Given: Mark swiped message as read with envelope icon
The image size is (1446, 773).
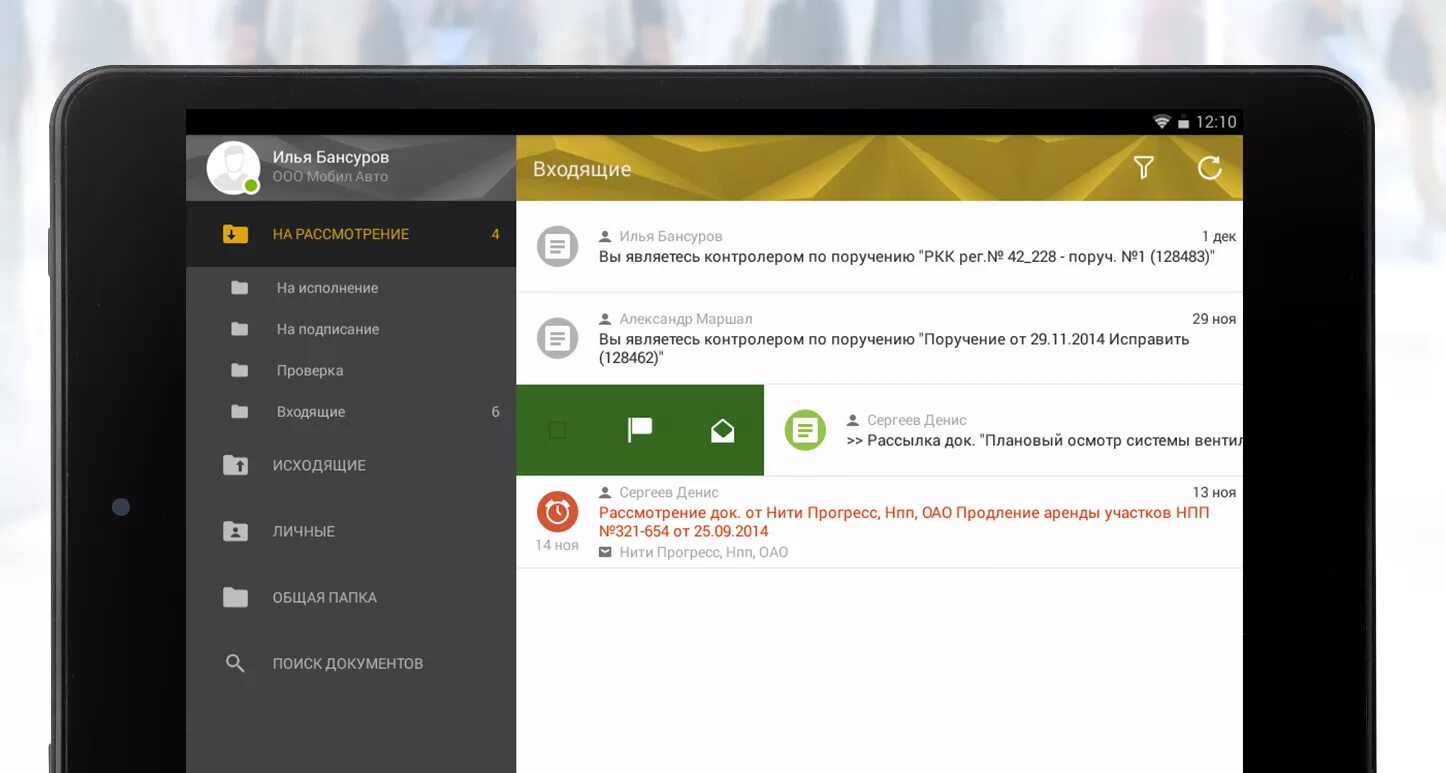Looking at the screenshot, I should pyautogui.click(x=722, y=430).
